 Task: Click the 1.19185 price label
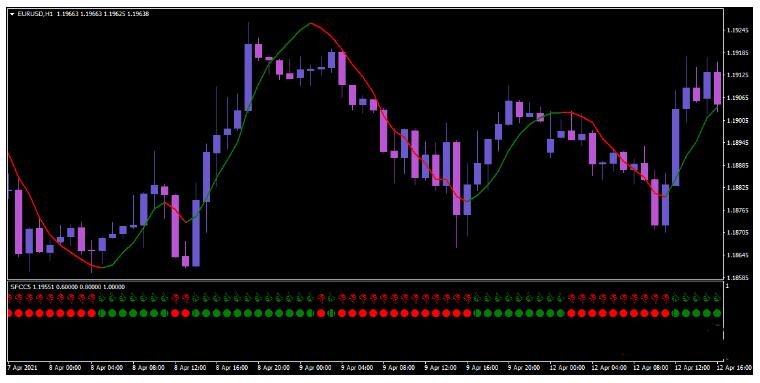[738, 53]
